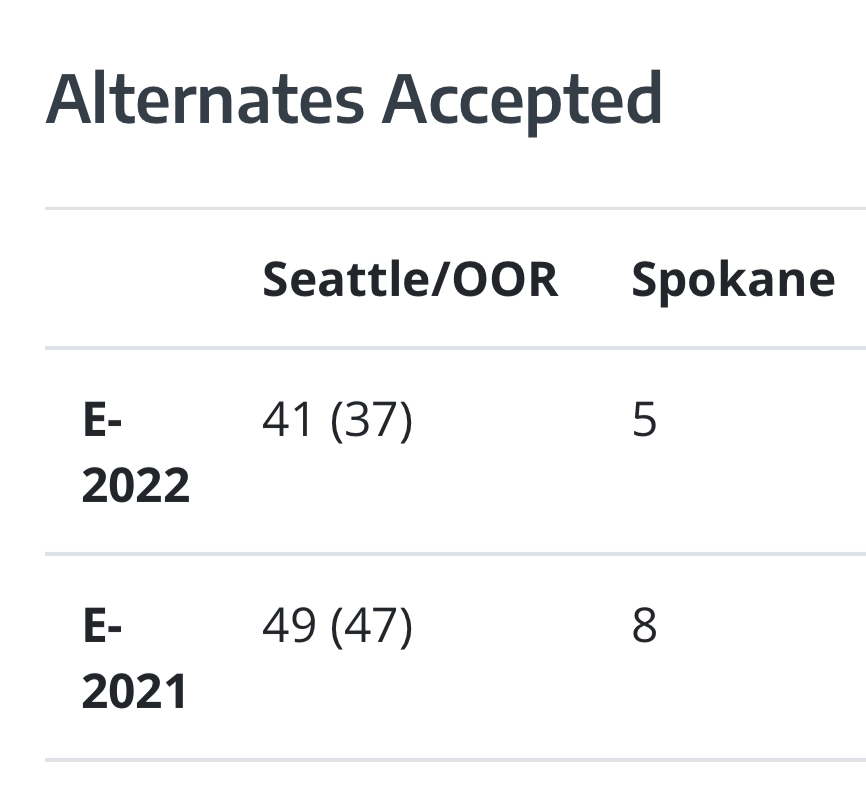
Task: Click the word "Accepted" in the heading
Action: pyautogui.click(x=521, y=100)
